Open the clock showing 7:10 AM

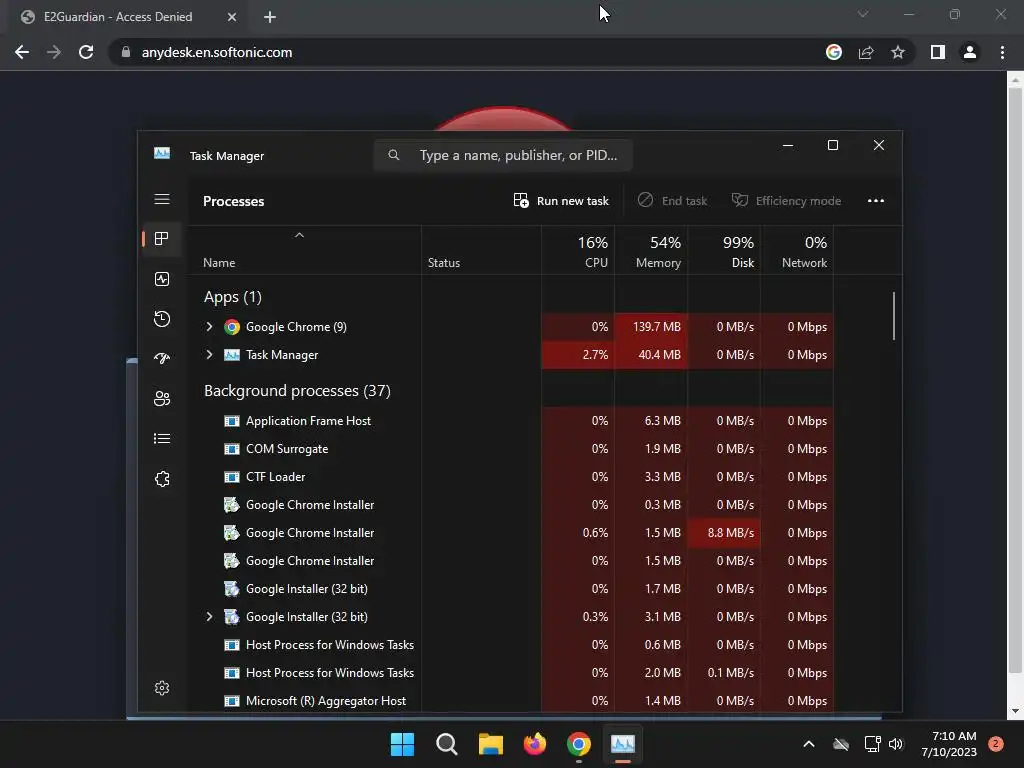949,744
